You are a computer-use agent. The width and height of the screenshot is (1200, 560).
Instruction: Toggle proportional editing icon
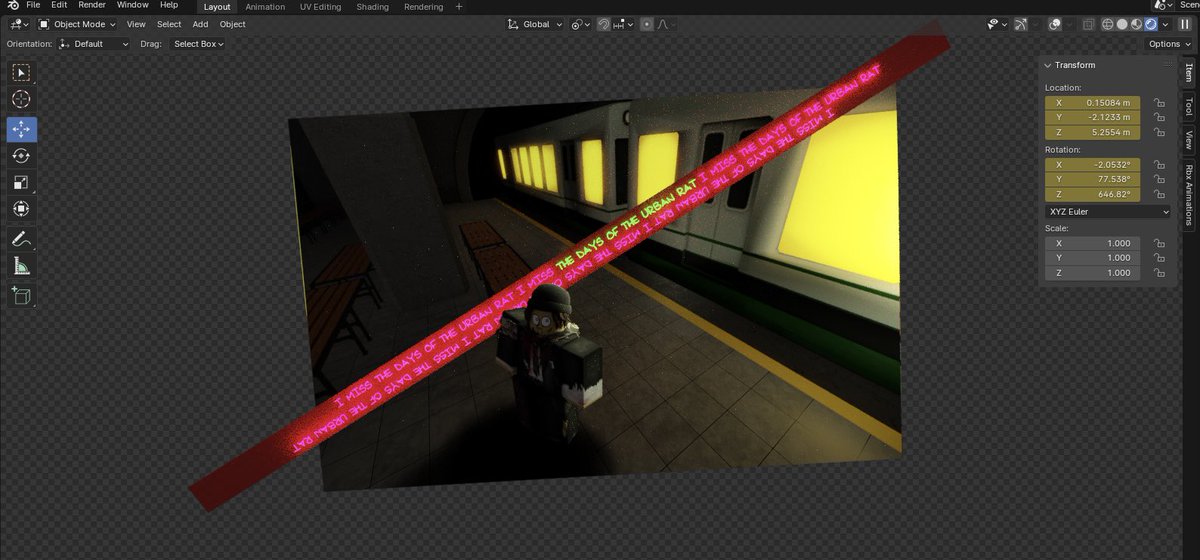(x=647, y=24)
